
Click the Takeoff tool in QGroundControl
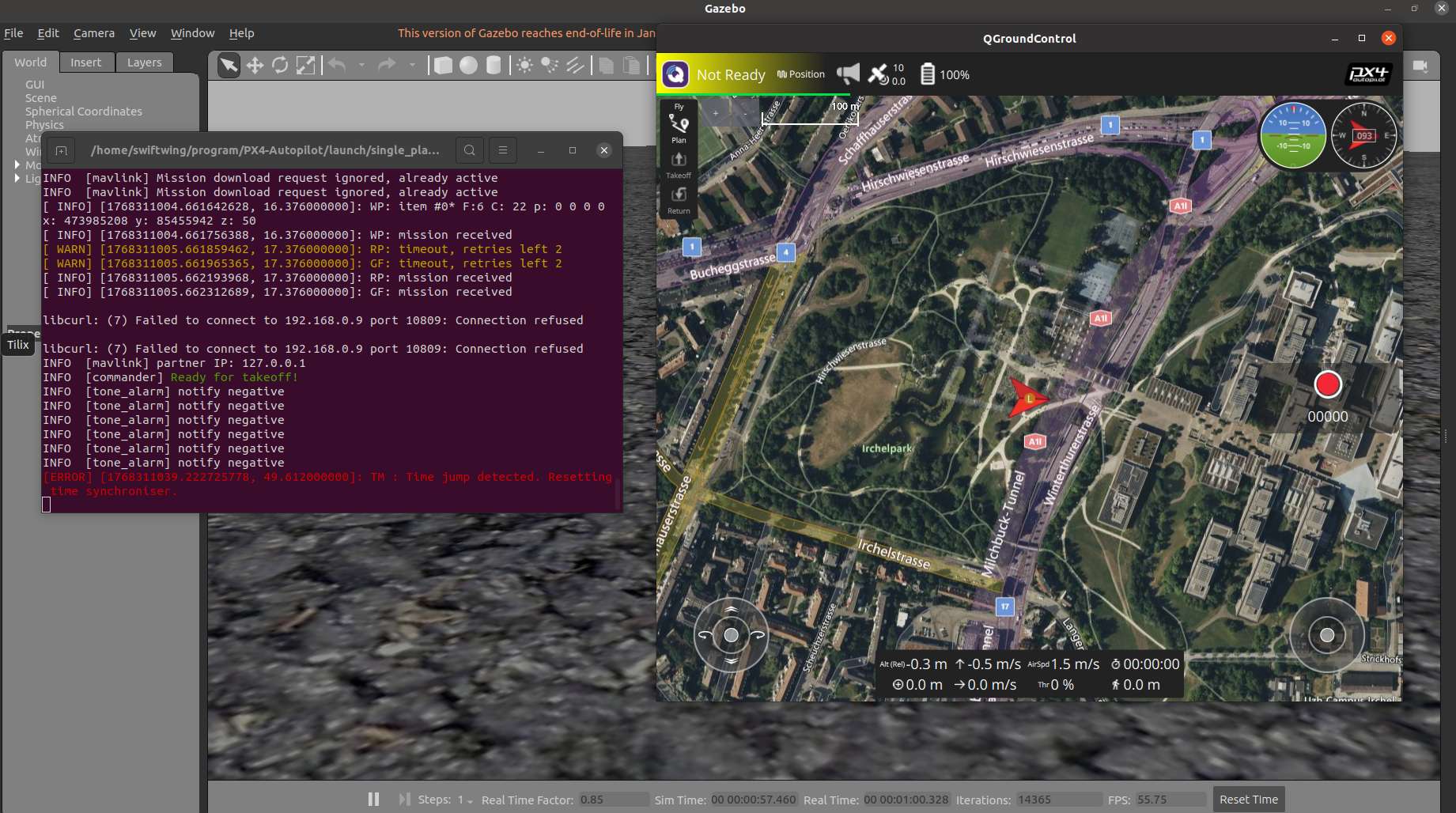pyautogui.click(x=679, y=164)
